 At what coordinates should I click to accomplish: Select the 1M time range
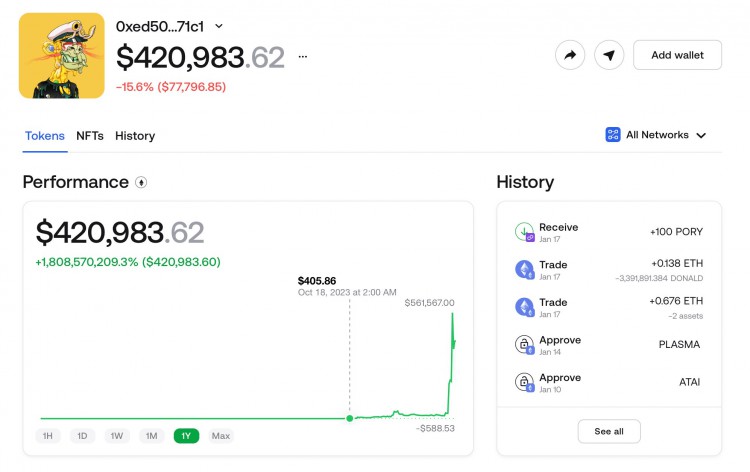tap(152, 436)
